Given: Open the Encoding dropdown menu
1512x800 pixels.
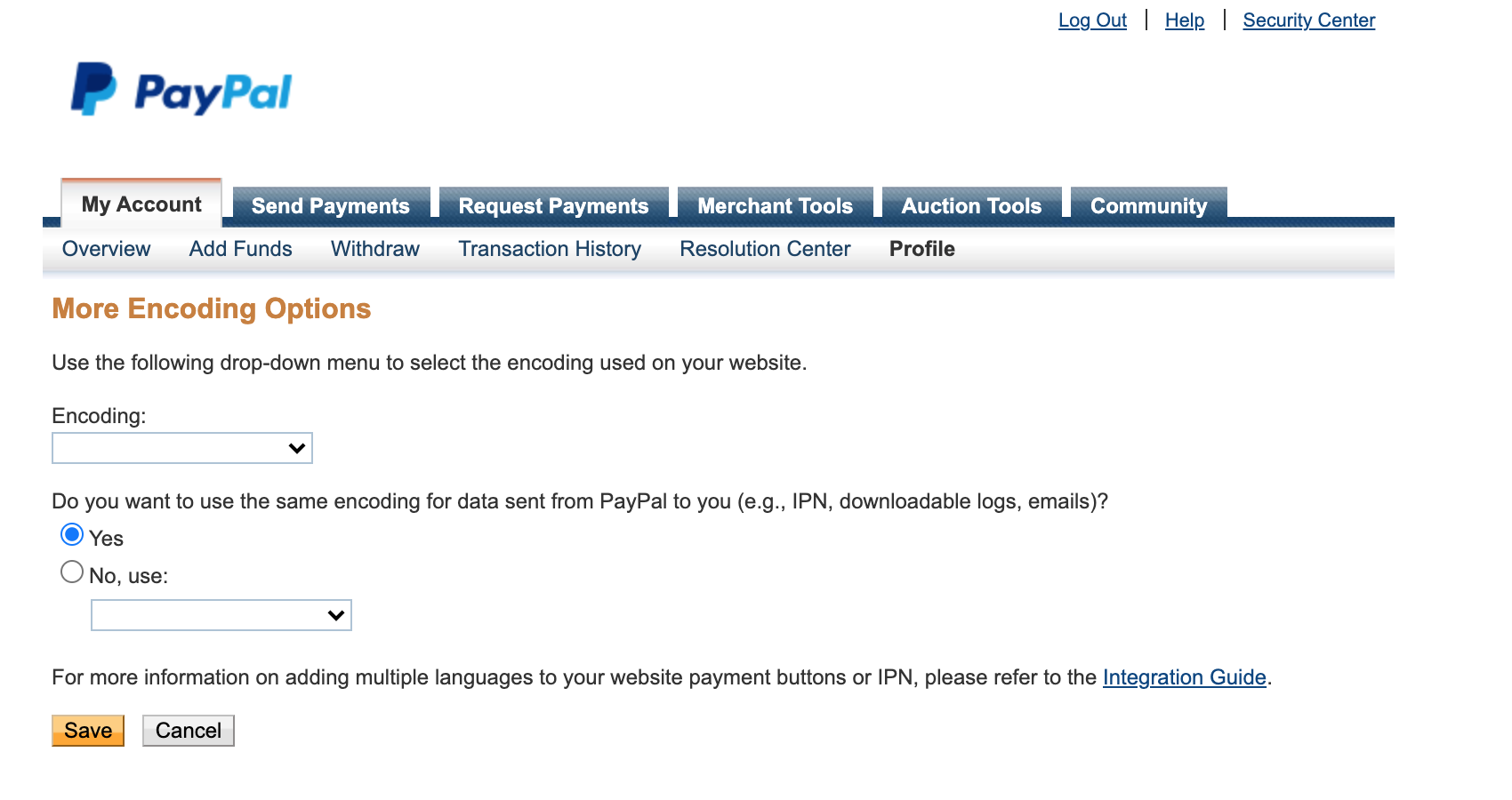Looking at the screenshot, I should (182, 448).
